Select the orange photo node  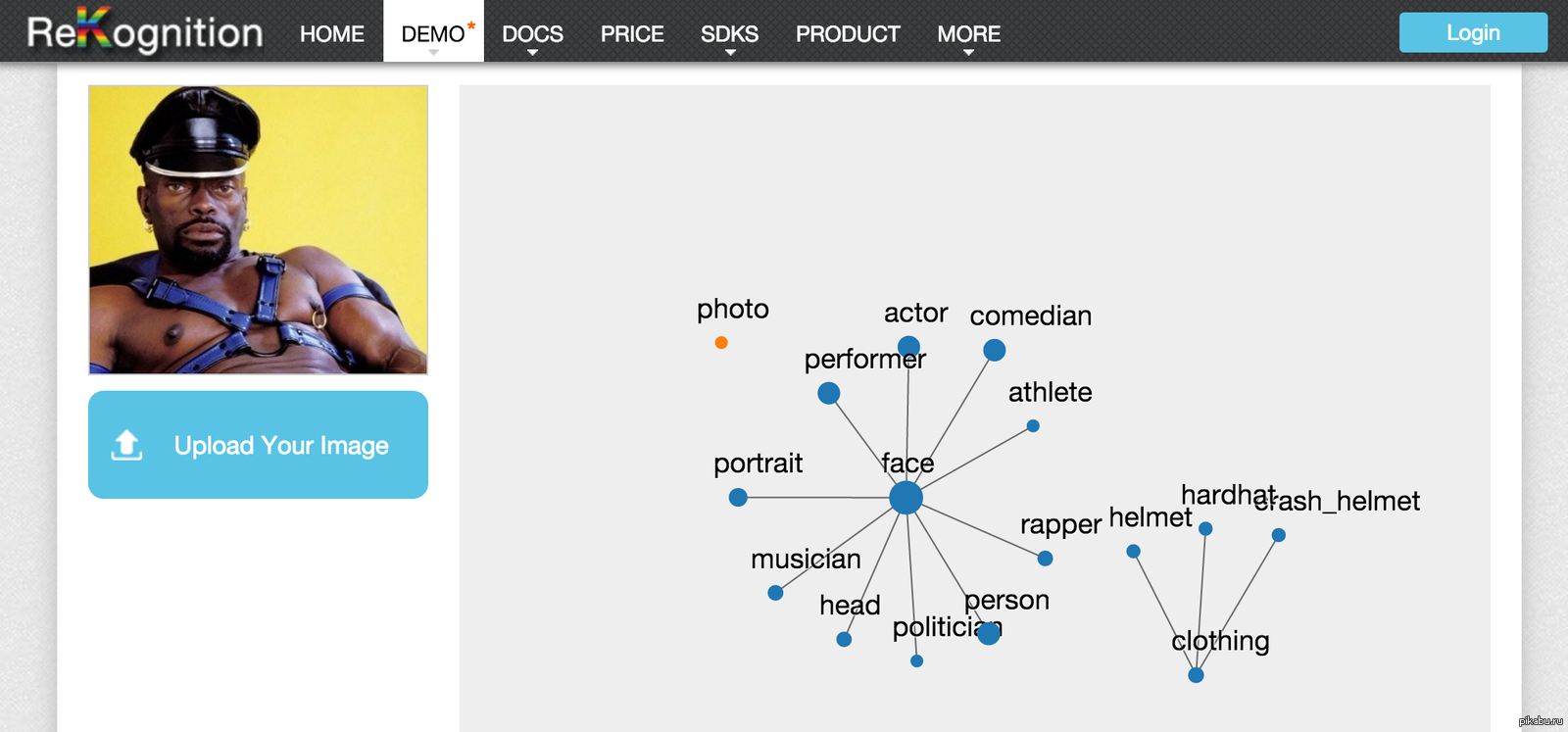pos(721,343)
